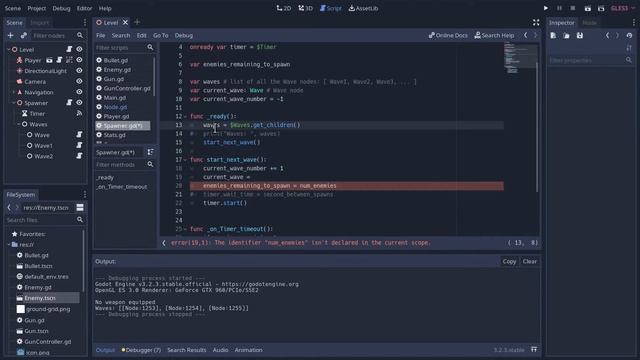Open script attached to Wave1 node

tap(79, 145)
